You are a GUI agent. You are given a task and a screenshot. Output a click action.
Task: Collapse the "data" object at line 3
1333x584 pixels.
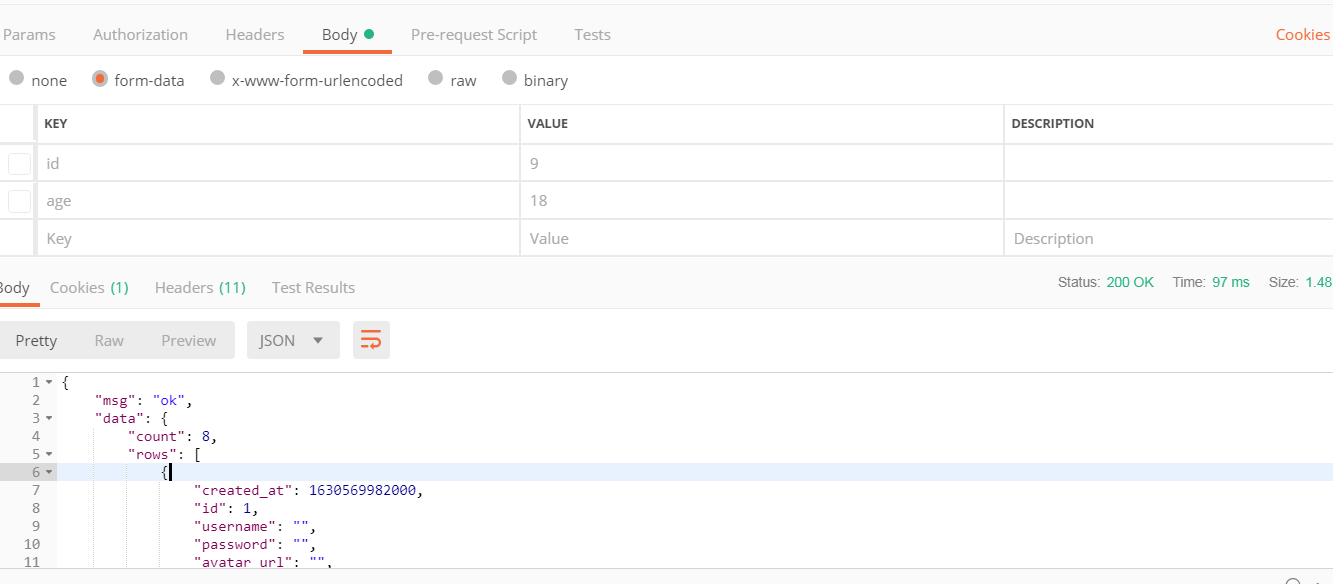point(49,418)
